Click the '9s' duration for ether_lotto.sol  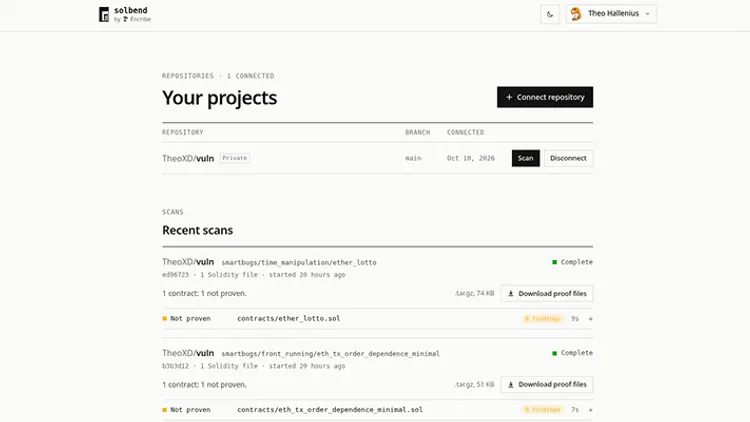pos(574,319)
